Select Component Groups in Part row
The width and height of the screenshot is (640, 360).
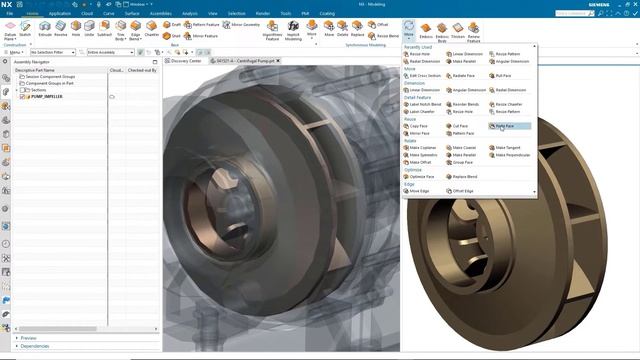point(46,83)
